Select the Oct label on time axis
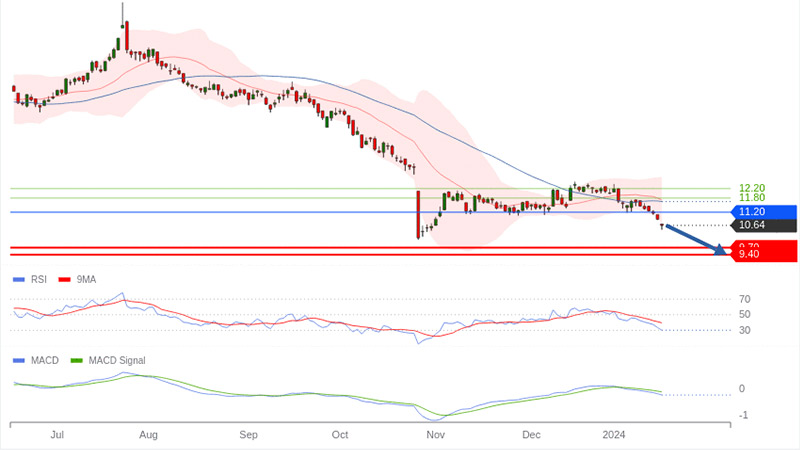 point(340,435)
